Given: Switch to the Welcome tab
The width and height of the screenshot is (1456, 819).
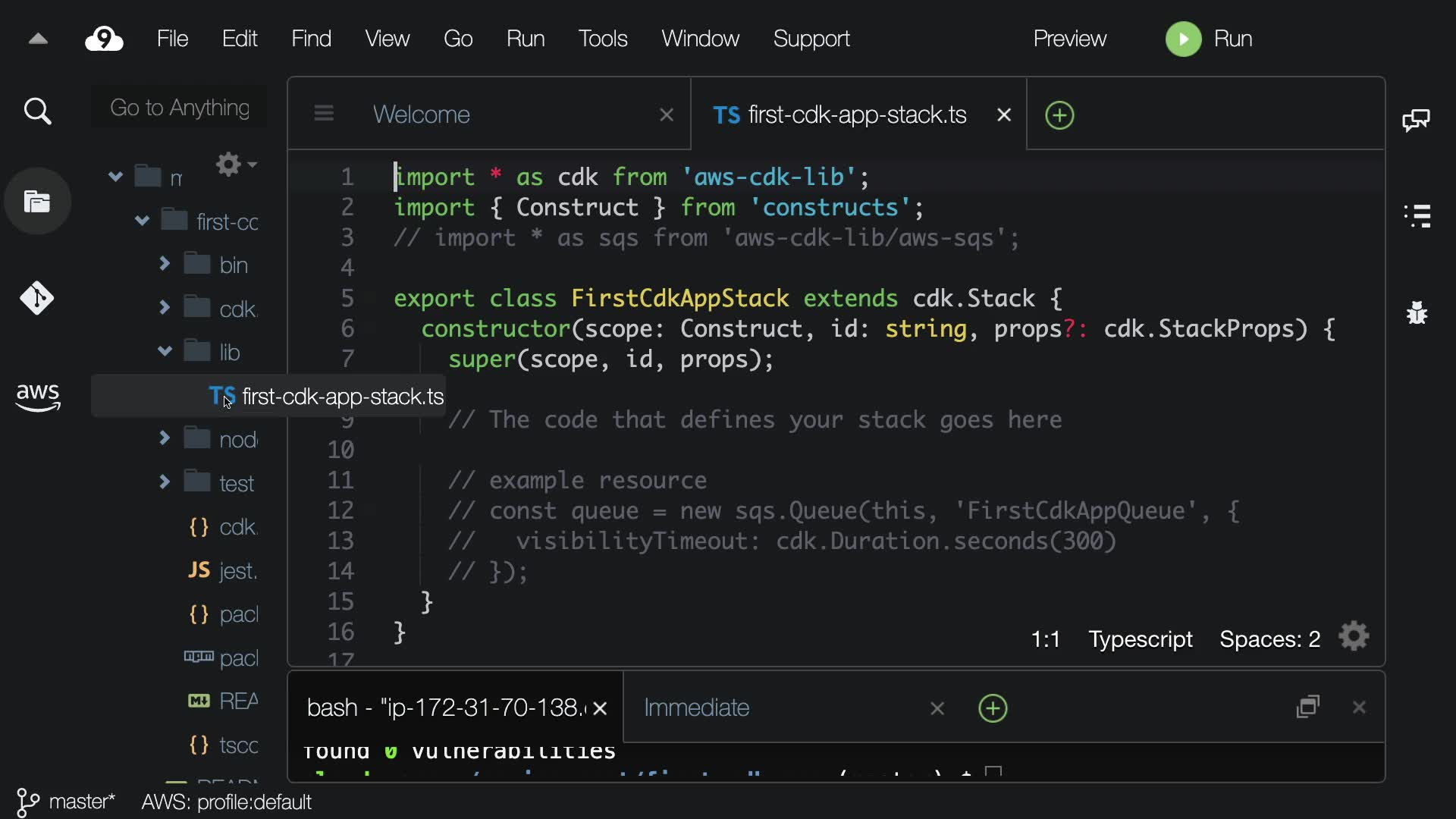Looking at the screenshot, I should [x=422, y=115].
